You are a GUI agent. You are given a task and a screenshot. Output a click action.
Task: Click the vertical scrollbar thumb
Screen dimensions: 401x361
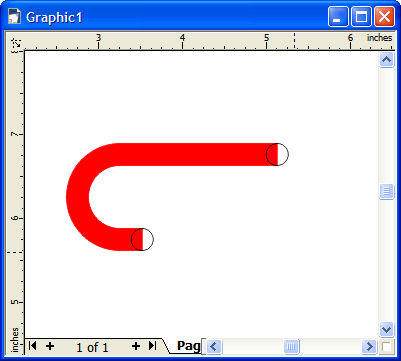pos(386,192)
